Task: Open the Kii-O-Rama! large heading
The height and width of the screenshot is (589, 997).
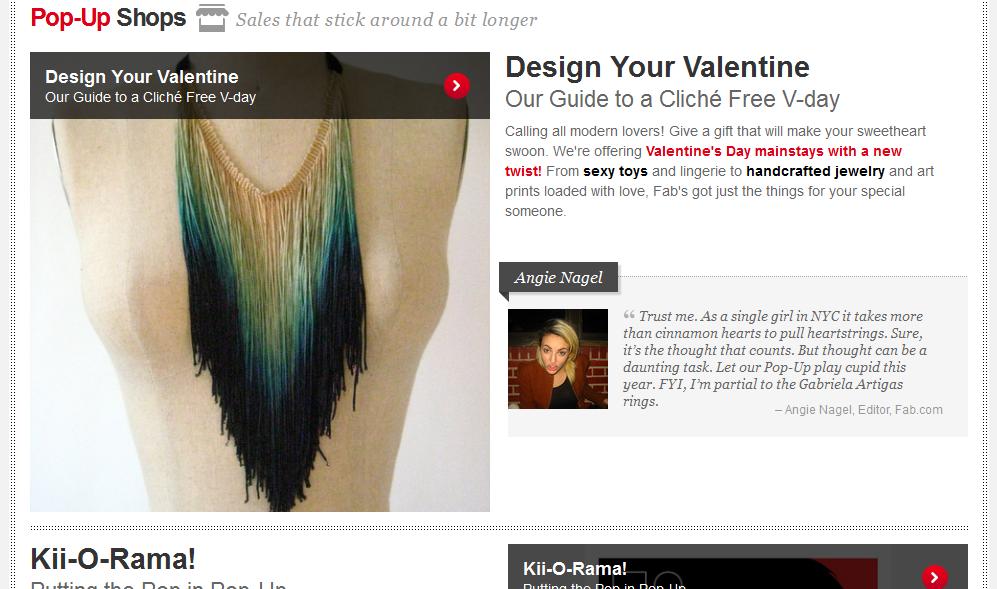Action: point(113,559)
